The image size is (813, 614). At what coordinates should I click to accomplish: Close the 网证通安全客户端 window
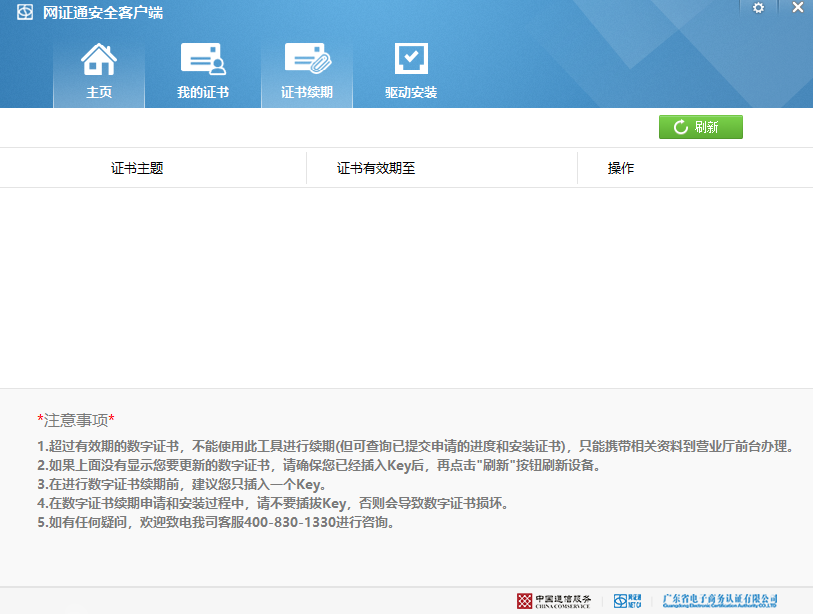click(797, 8)
